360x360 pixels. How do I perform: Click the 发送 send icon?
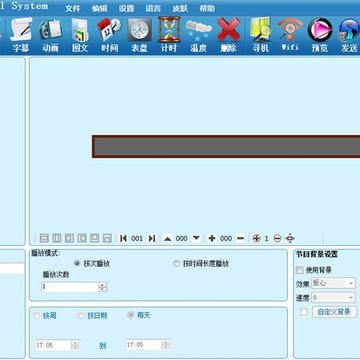[x=349, y=35]
